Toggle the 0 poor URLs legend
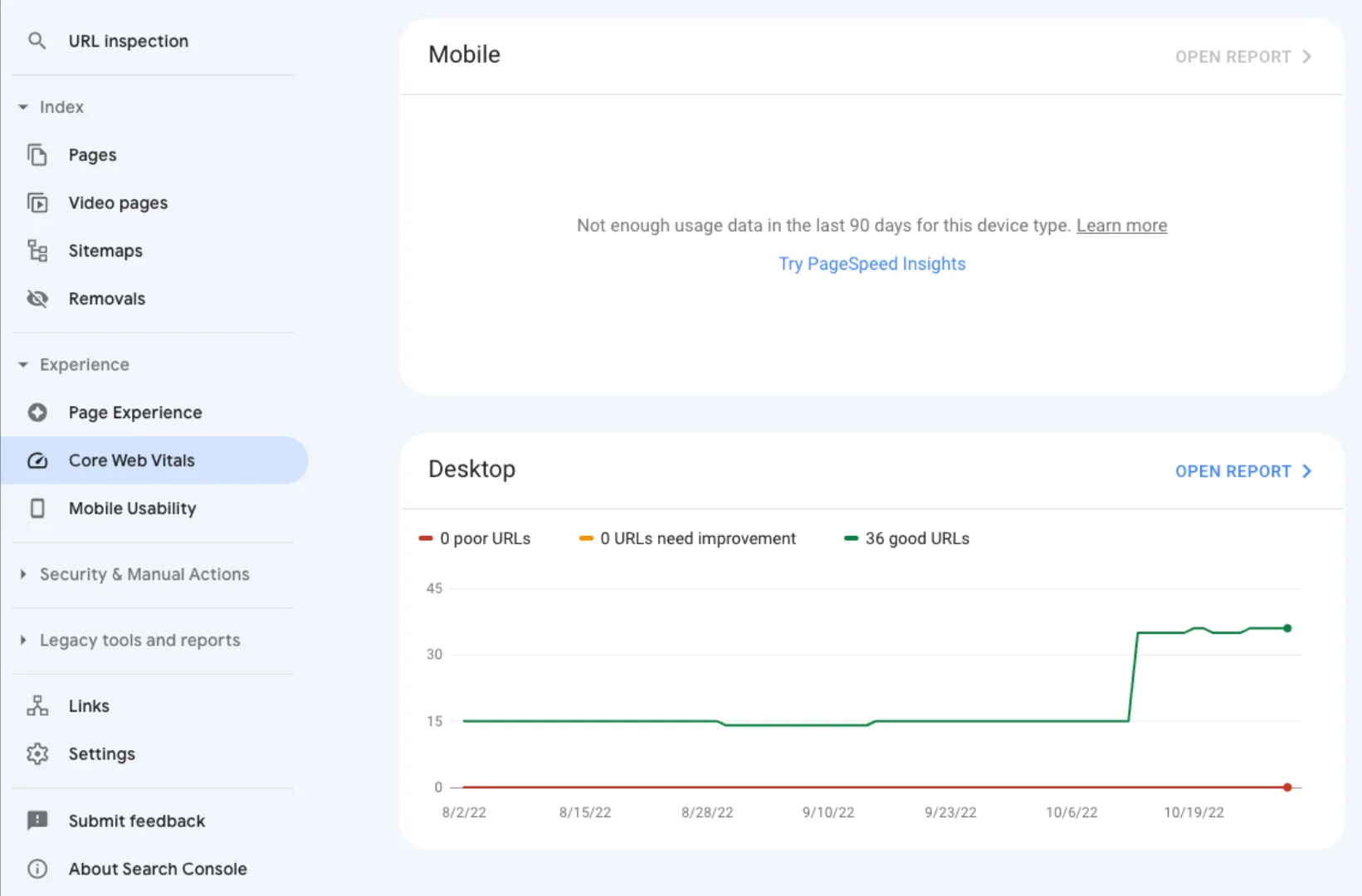Image resolution: width=1362 pixels, height=896 pixels. click(x=475, y=538)
